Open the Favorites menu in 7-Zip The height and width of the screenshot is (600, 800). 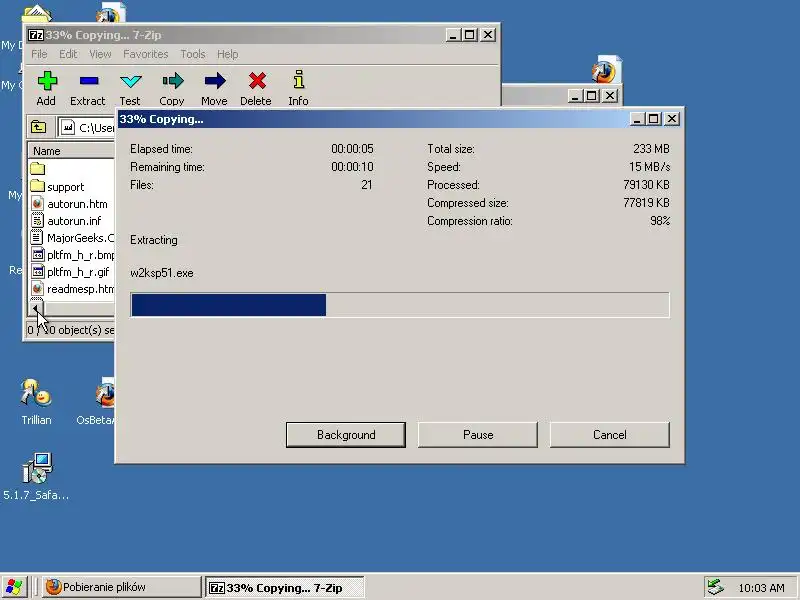click(145, 54)
